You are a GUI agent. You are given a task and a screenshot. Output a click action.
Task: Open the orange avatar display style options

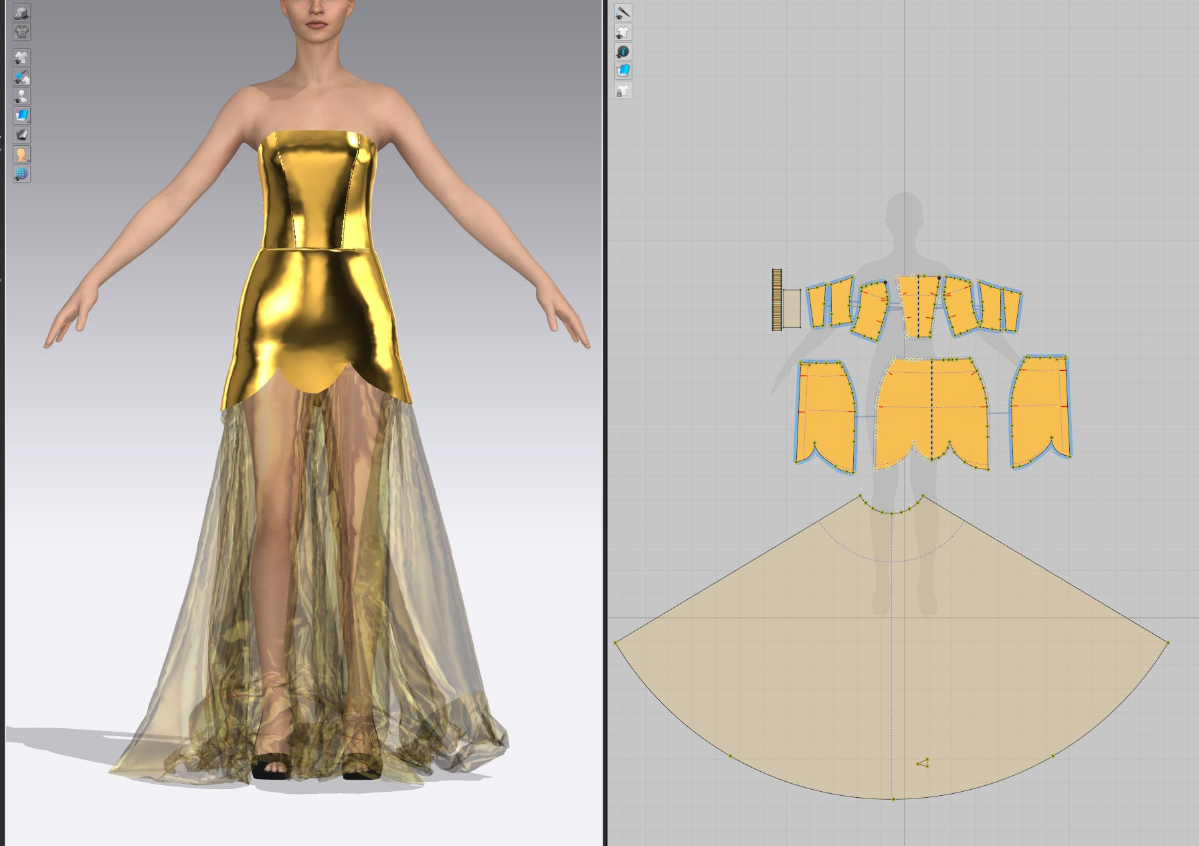(21, 154)
